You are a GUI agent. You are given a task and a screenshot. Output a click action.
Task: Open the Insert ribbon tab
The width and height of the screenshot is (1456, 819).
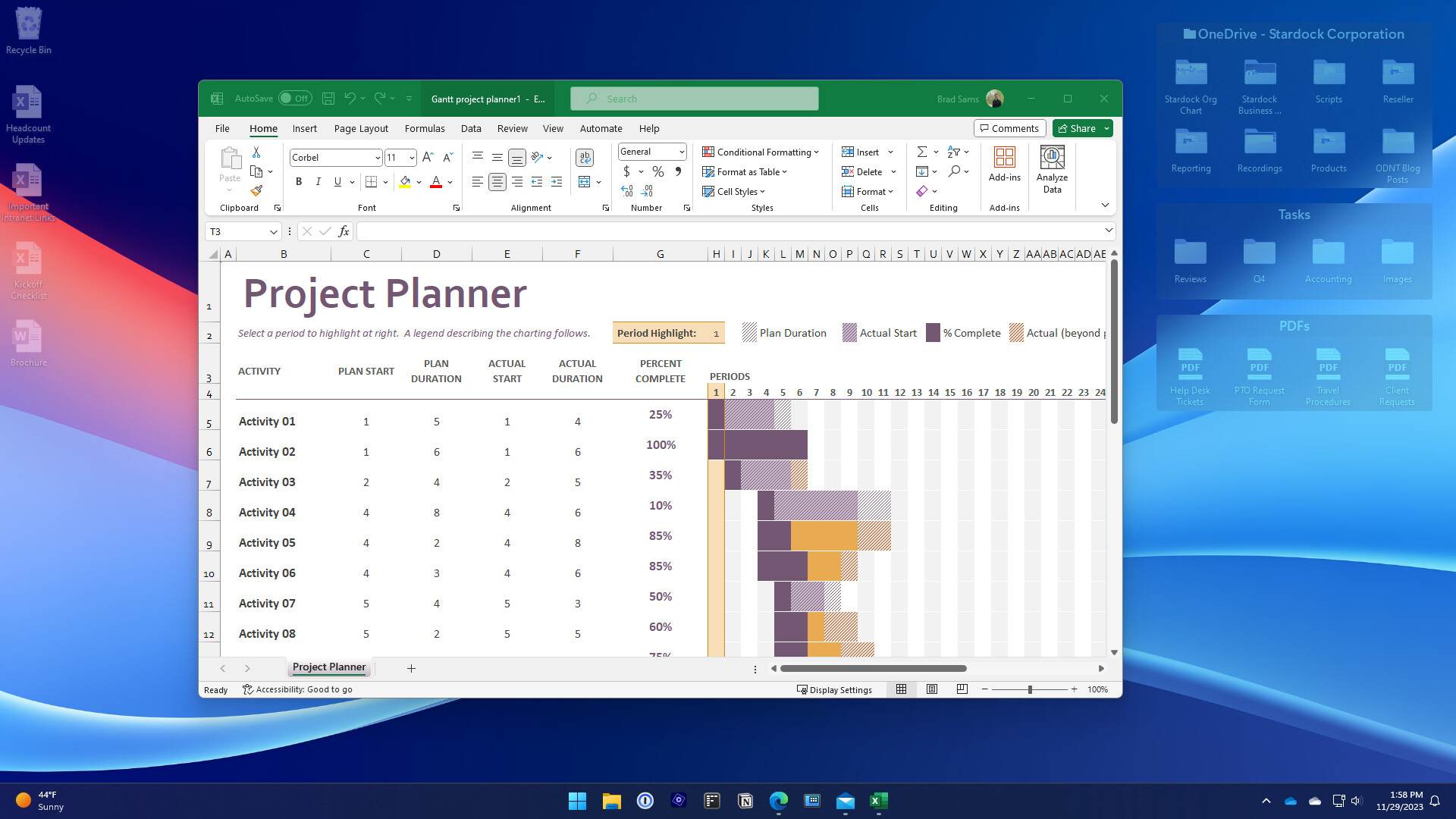coord(304,128)
